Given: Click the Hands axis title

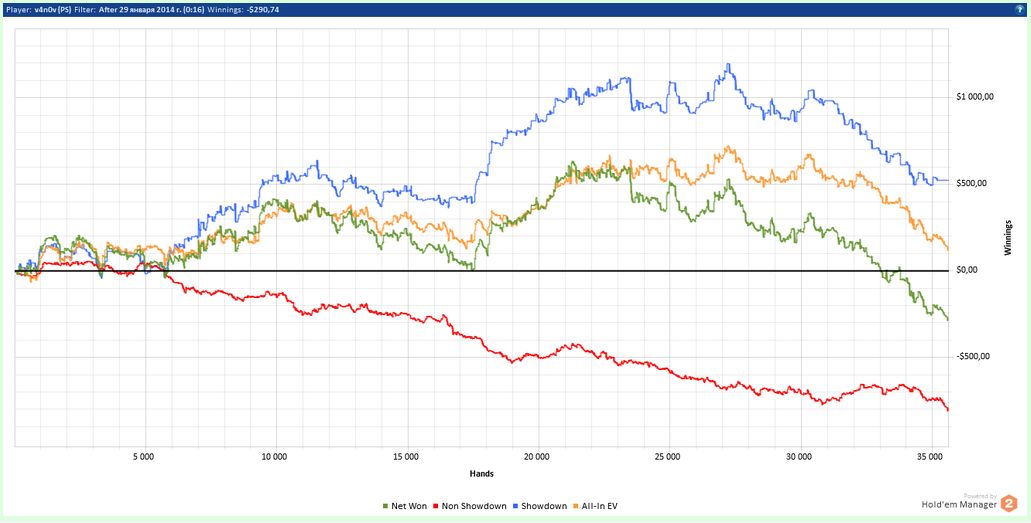Looking at the screenshot, I should (x=482, y=473).
